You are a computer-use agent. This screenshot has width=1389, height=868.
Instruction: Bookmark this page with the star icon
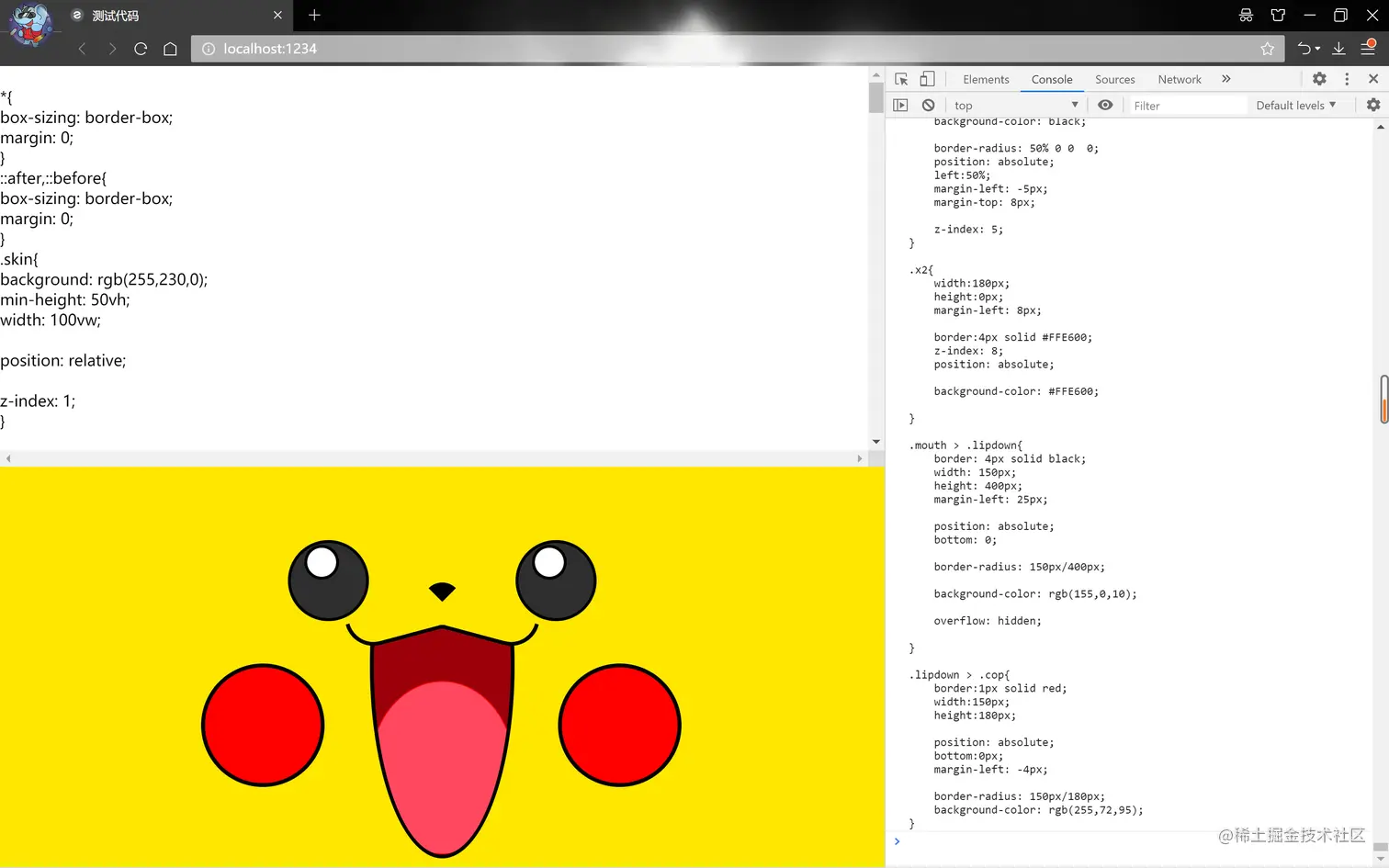coord(1268,49)
